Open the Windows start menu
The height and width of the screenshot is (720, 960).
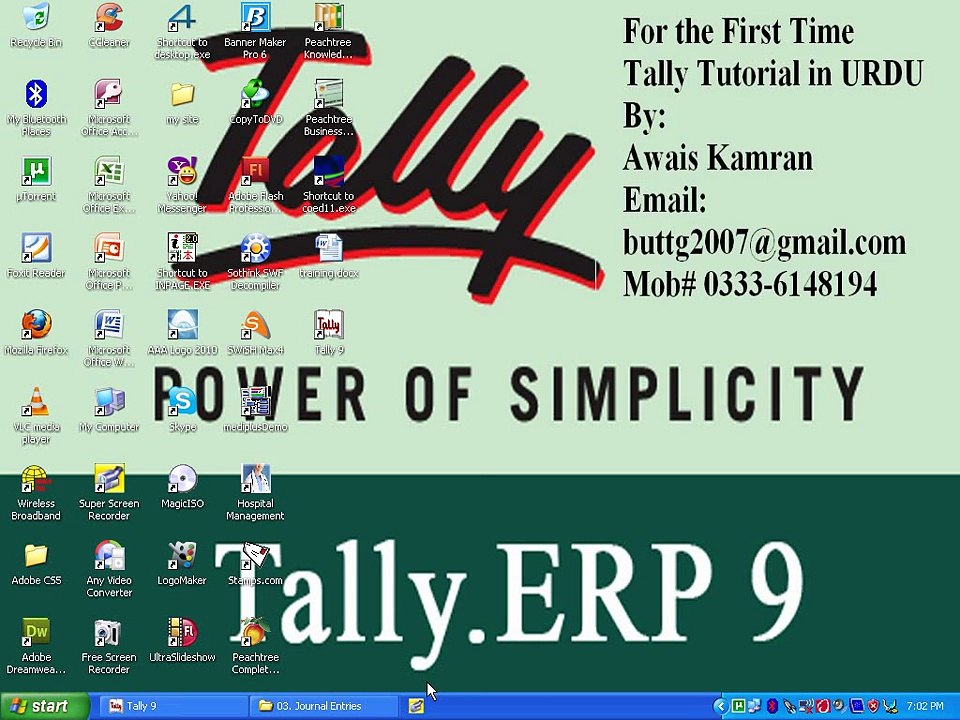(44, 706)
